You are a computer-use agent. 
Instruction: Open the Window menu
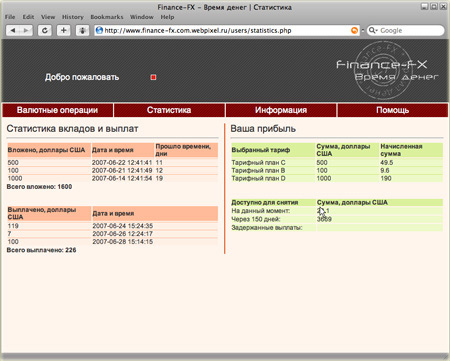tap(142, 17)
